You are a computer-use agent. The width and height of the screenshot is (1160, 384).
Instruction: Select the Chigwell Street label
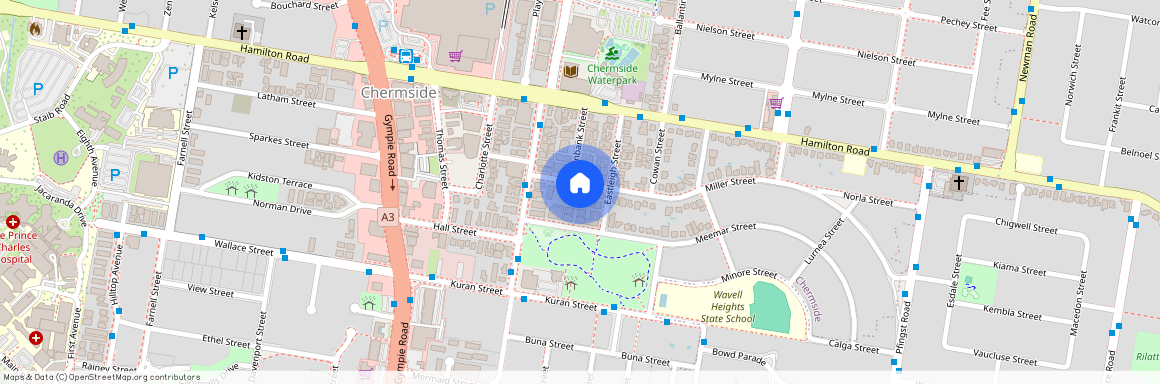pyautogui.click(x=1027, y=227)
